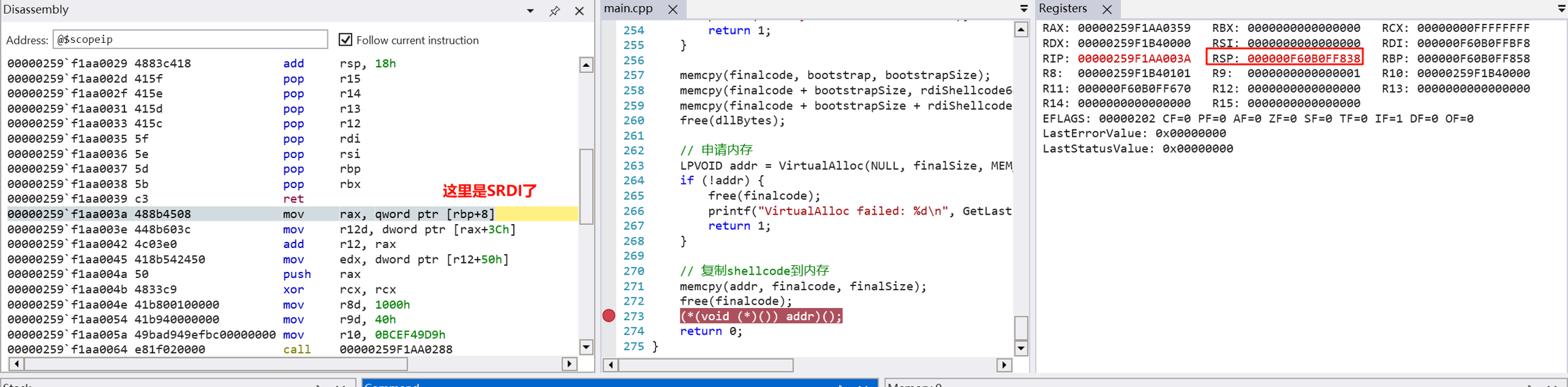Toggle the breakpoint dot on line 273
The image size is (1568, 387).
[x=609, y=315]
